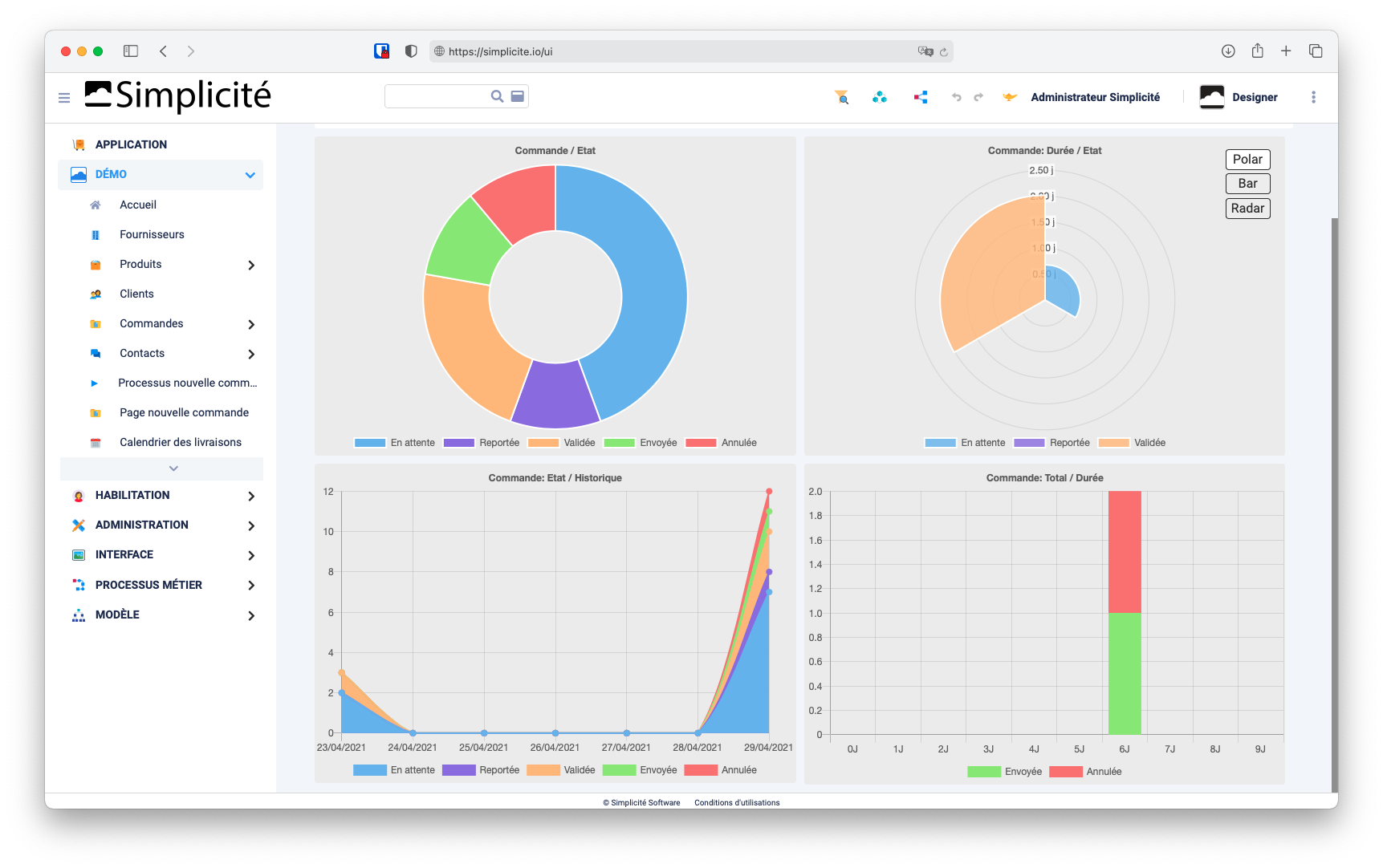The image size is (1383, 868).
Task: Toggle Envoyée in donut chart legend
Action: [641, 443]
